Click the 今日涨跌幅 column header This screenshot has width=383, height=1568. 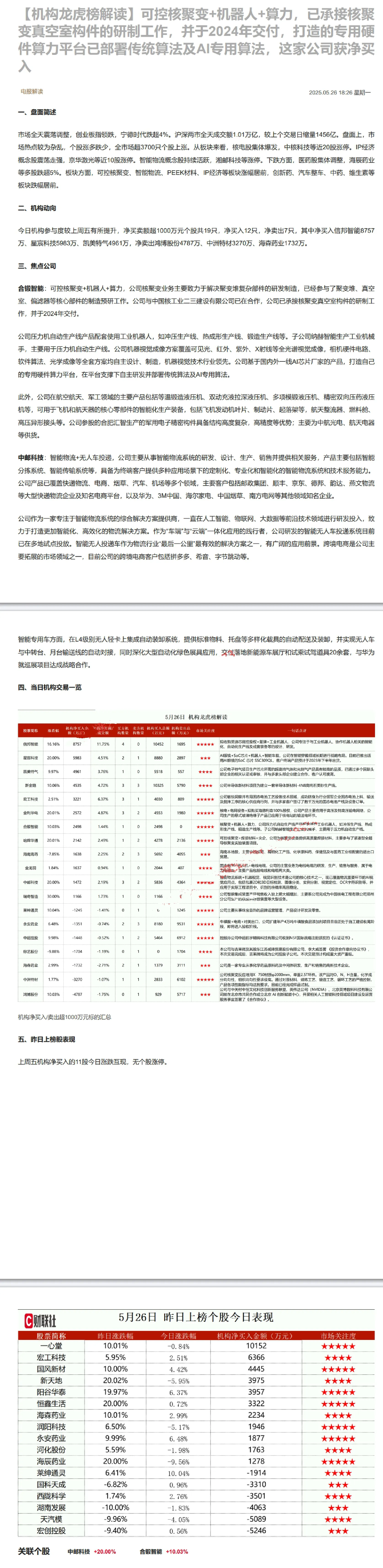pos(178,1336)
